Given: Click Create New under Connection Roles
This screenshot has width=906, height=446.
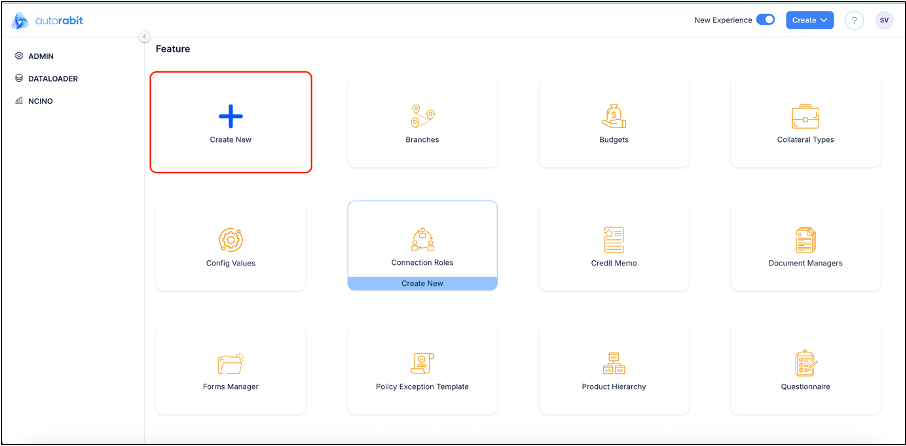Looking at the screenshot, I should coord(422,284).
